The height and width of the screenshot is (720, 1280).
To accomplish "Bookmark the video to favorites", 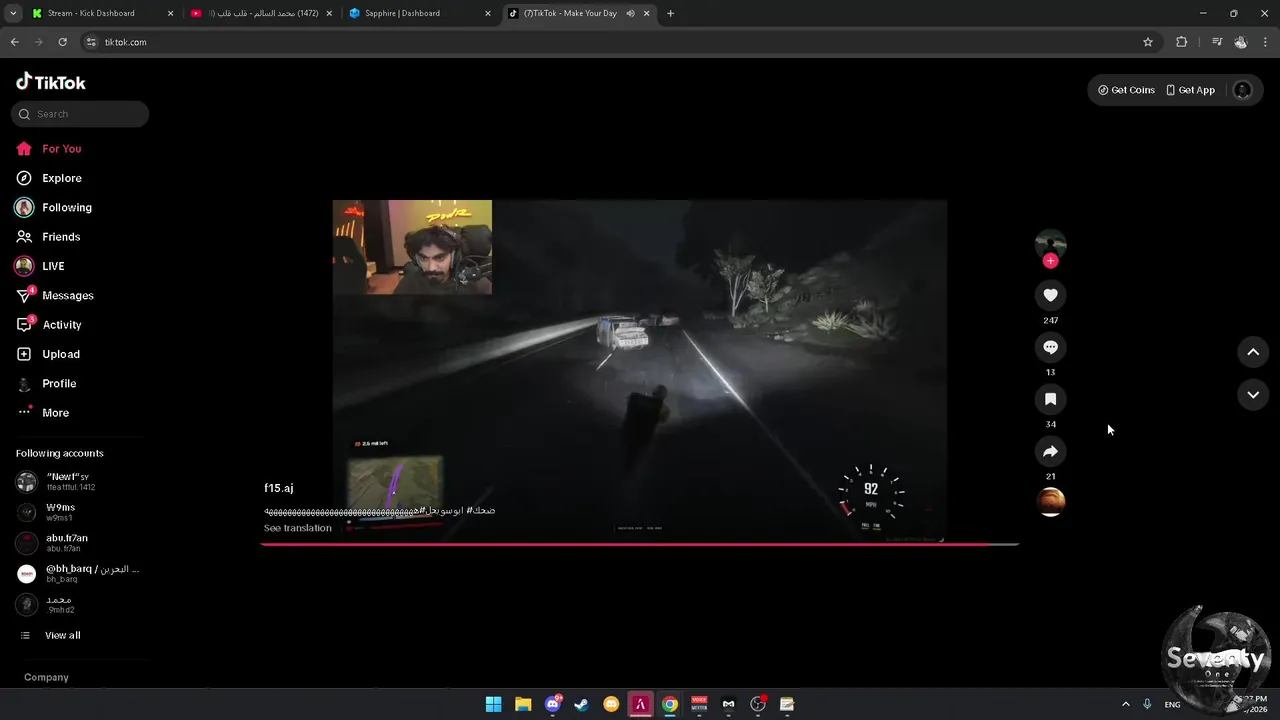I will point(1050,399).
